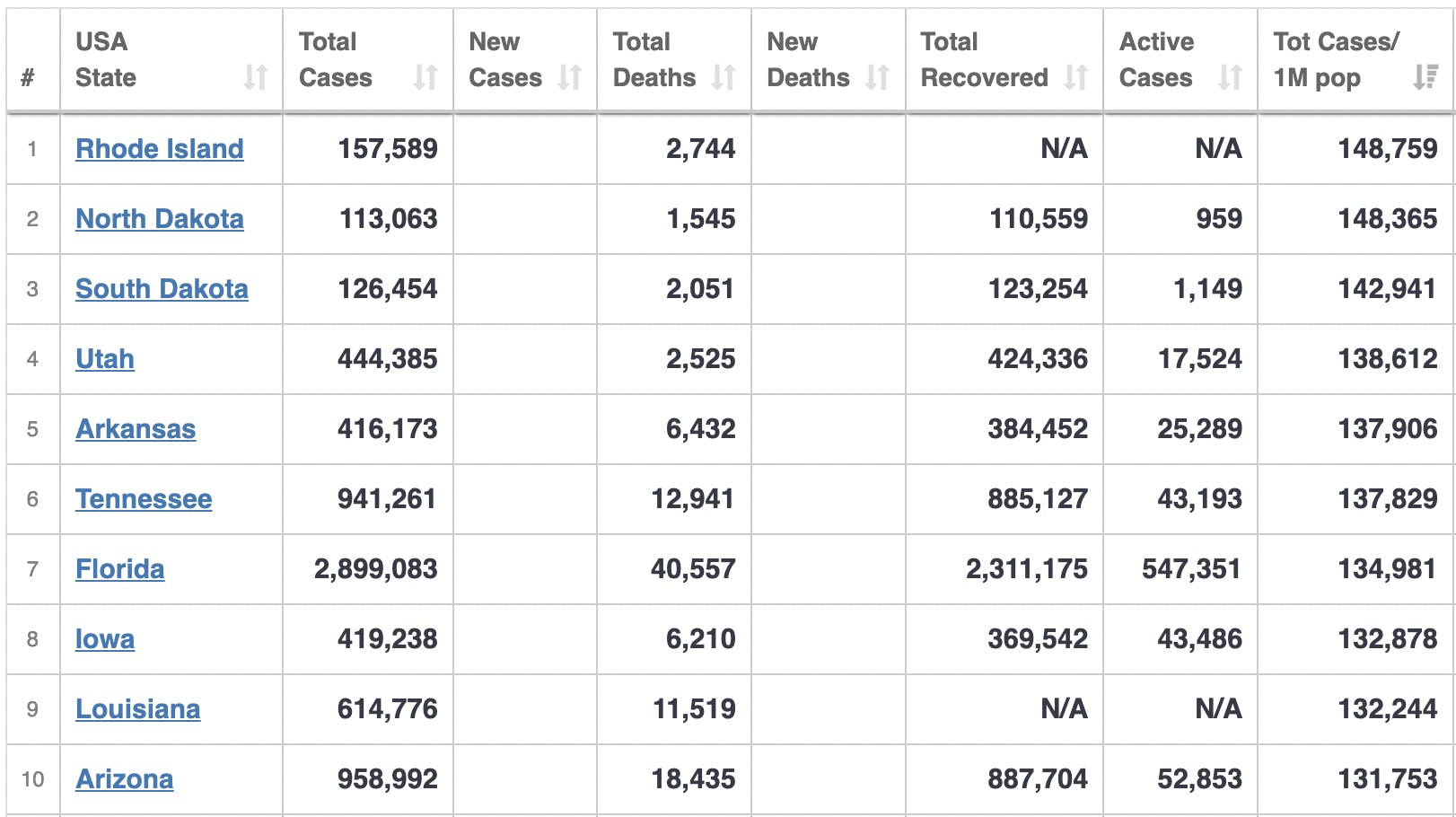Click sort arrows icon beside Total Cases
The image size is (1456, 817).
click(x=425, y=78)
